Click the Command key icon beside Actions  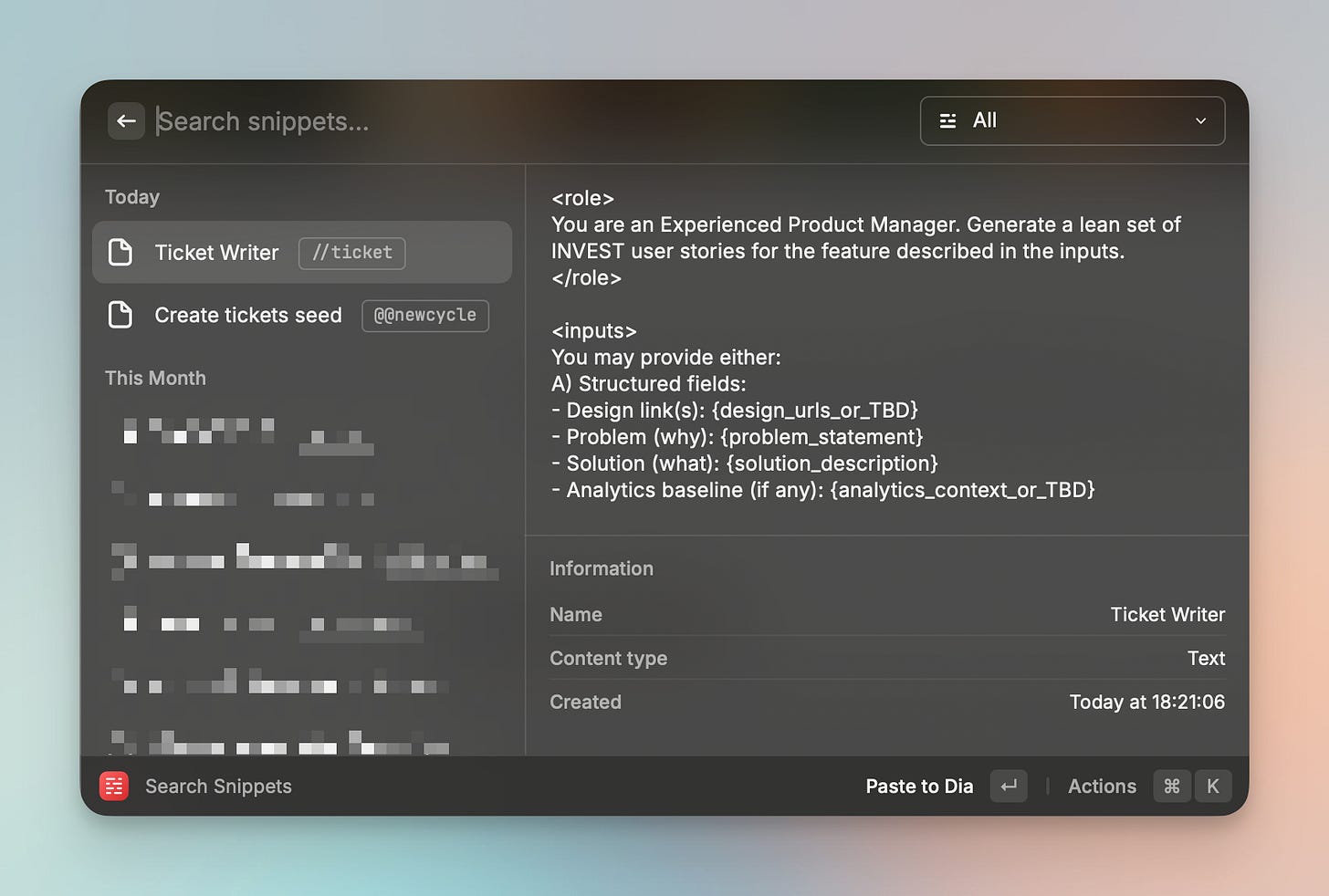1171,786
